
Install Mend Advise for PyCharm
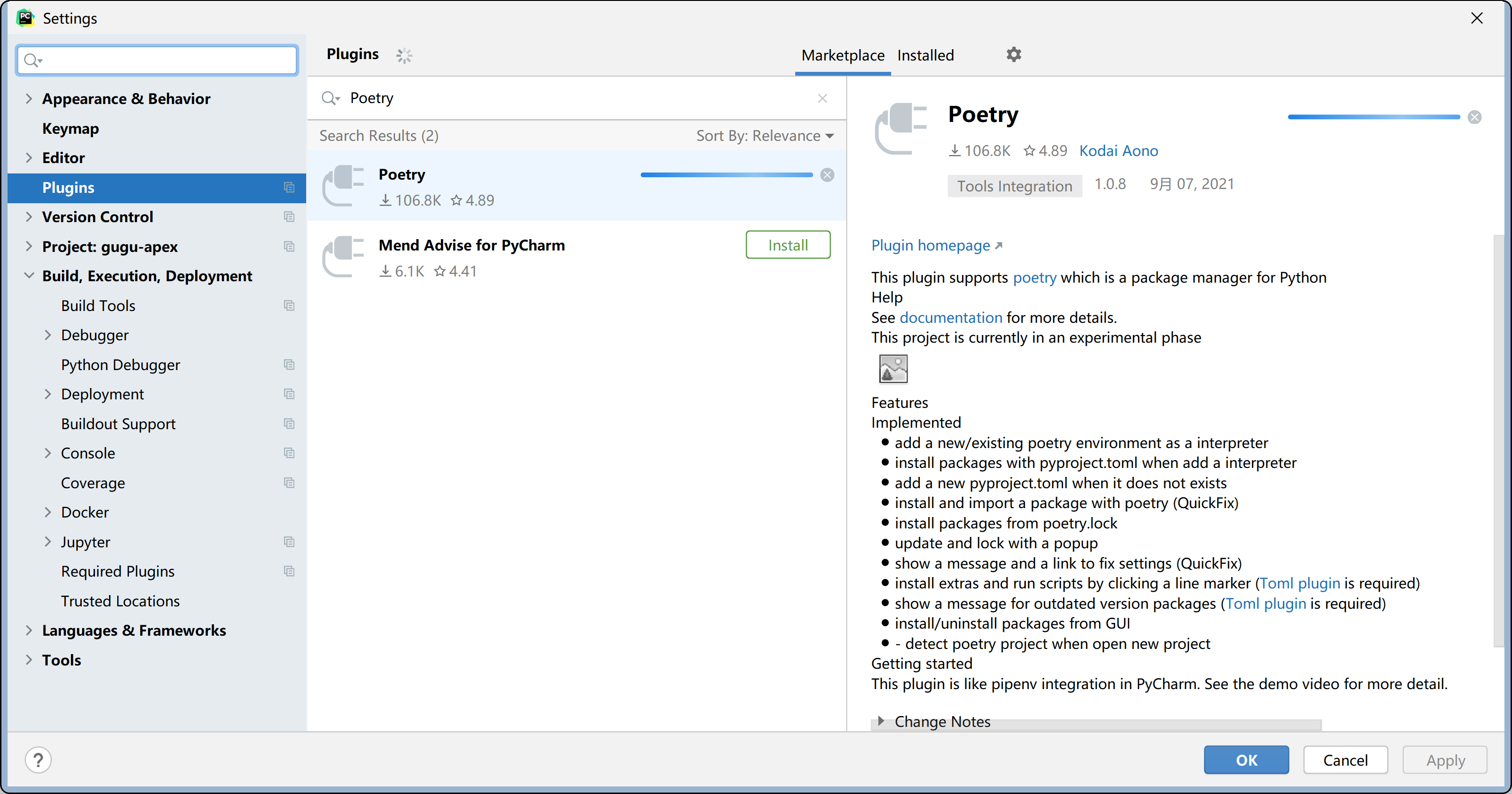(x=788, y=245)
